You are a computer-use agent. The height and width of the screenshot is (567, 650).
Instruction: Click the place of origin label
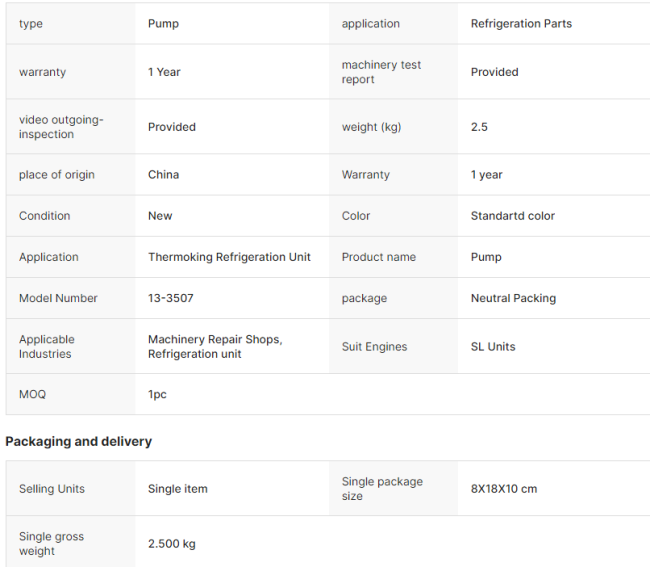[57, 175]
